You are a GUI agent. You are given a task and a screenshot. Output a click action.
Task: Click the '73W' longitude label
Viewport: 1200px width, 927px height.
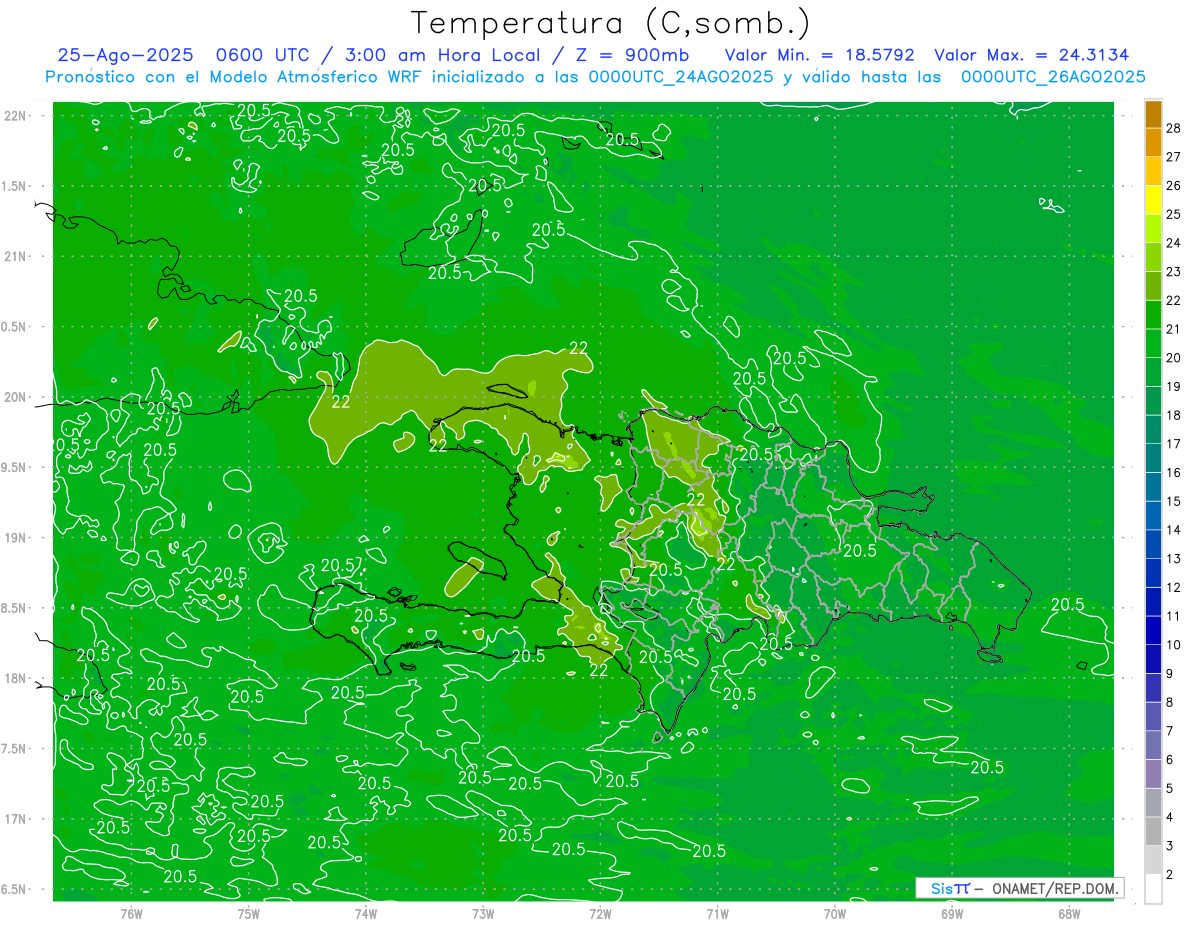point(483,913)
